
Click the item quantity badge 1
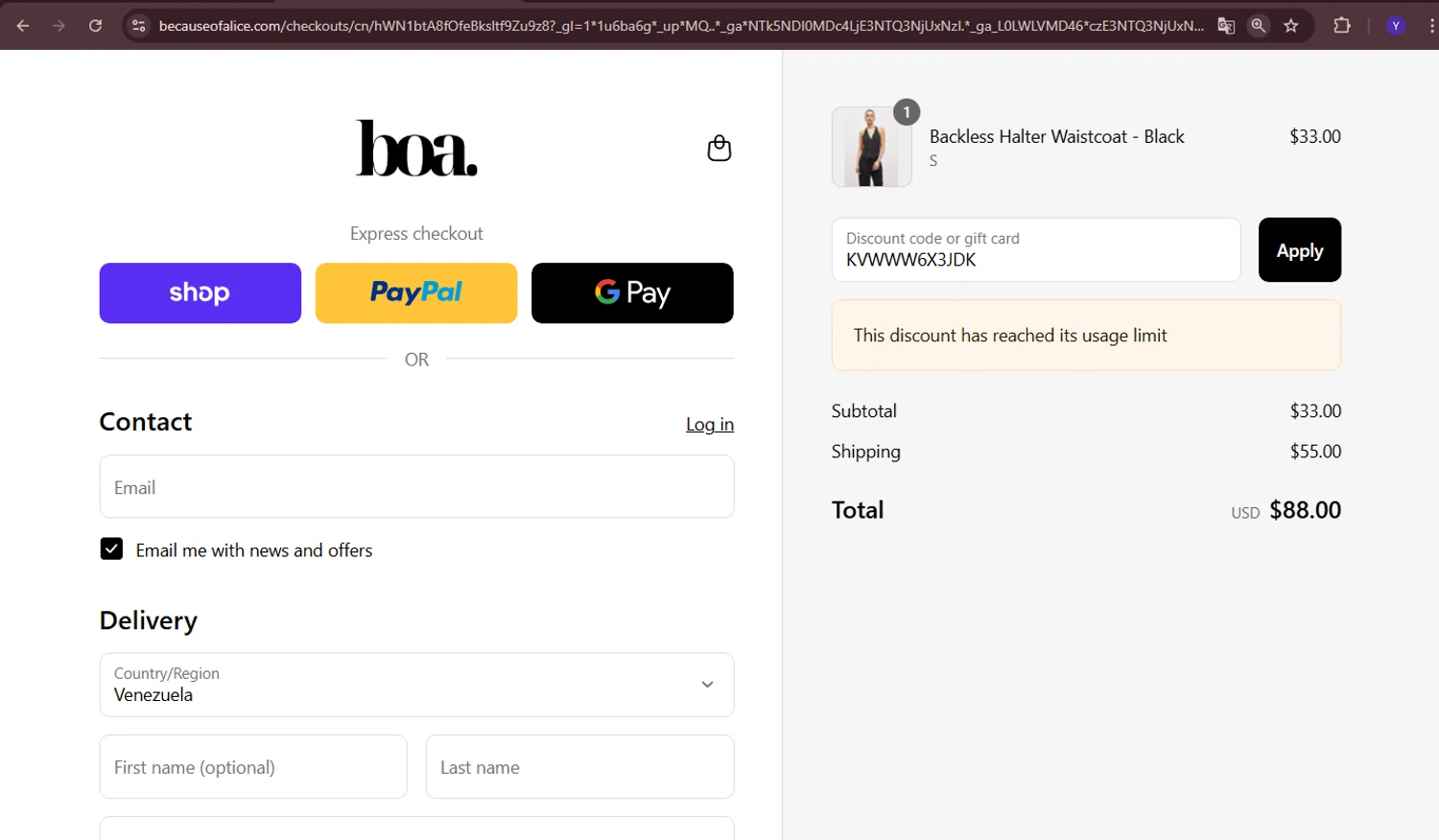[x=907, y=112]
